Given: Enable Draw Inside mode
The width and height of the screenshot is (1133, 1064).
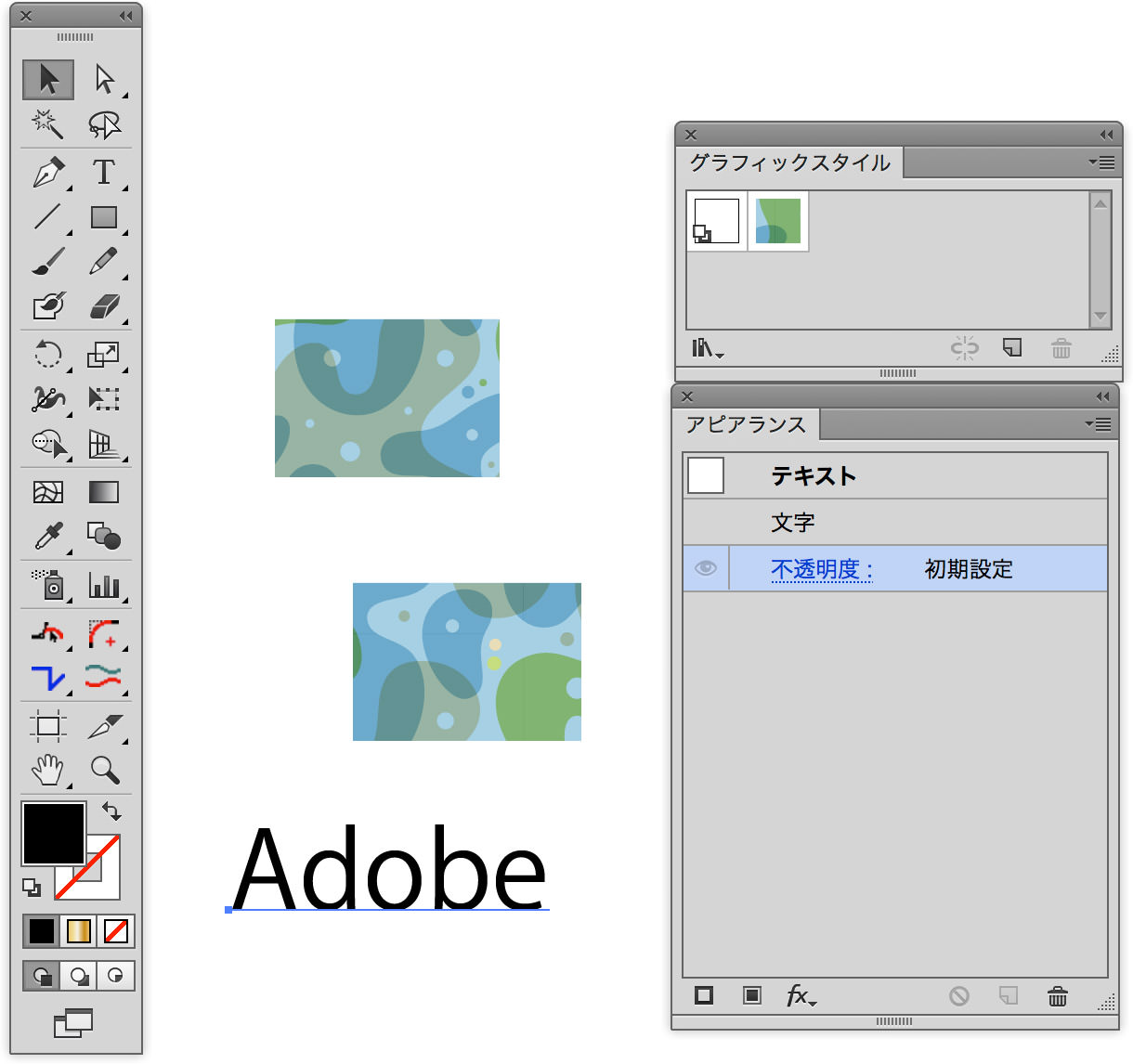Looking at the screenshot, I should [x=116, y=976].
